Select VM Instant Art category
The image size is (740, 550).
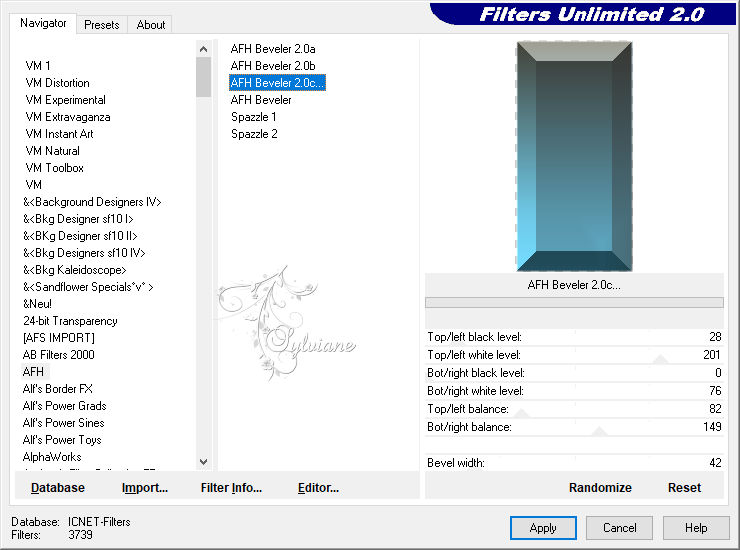pos(59,134)
